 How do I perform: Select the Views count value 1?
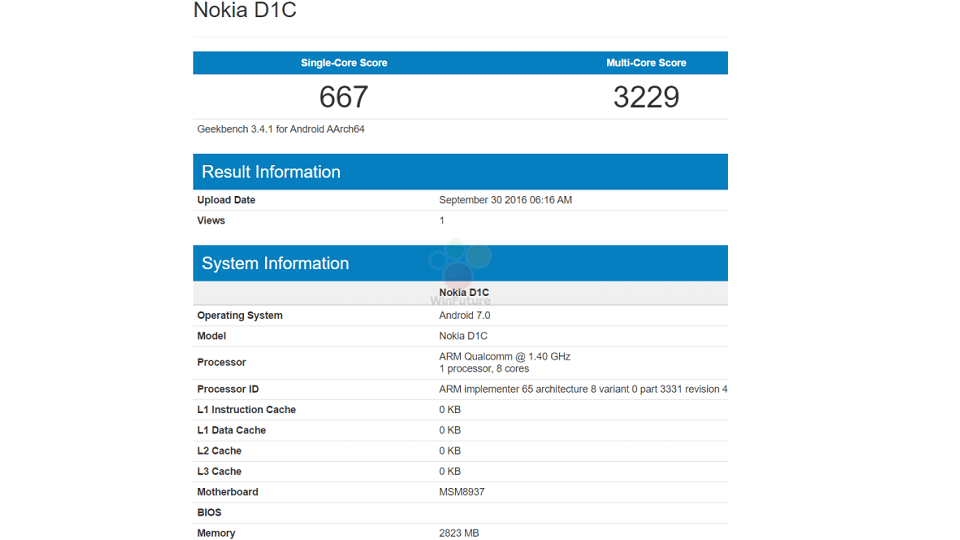coord(442,220)
